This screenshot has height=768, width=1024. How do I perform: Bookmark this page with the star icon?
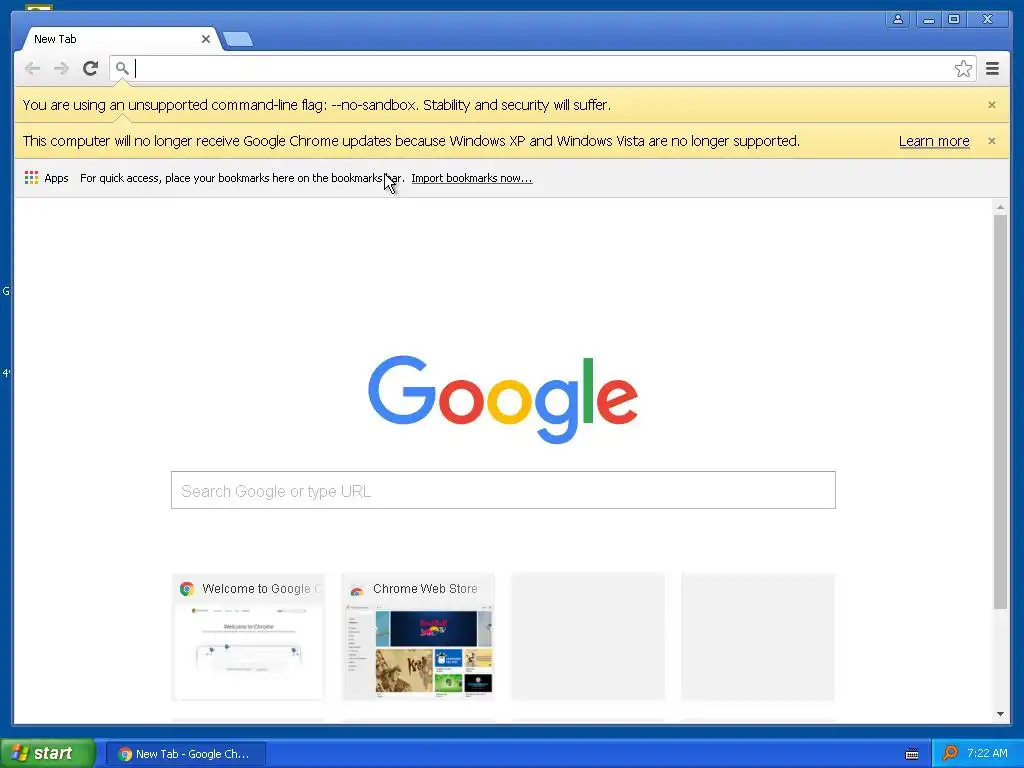click(x=963, y=69)
